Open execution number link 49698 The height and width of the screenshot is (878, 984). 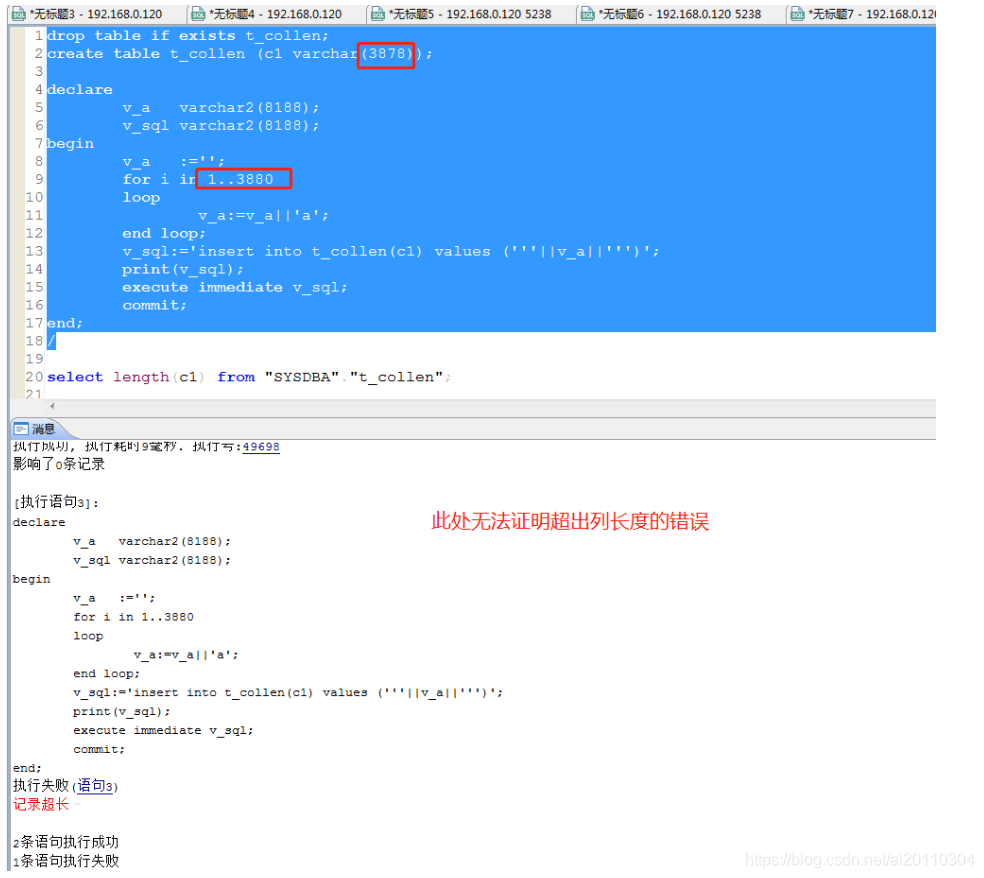pyautogui.click(x=261, y=447)
